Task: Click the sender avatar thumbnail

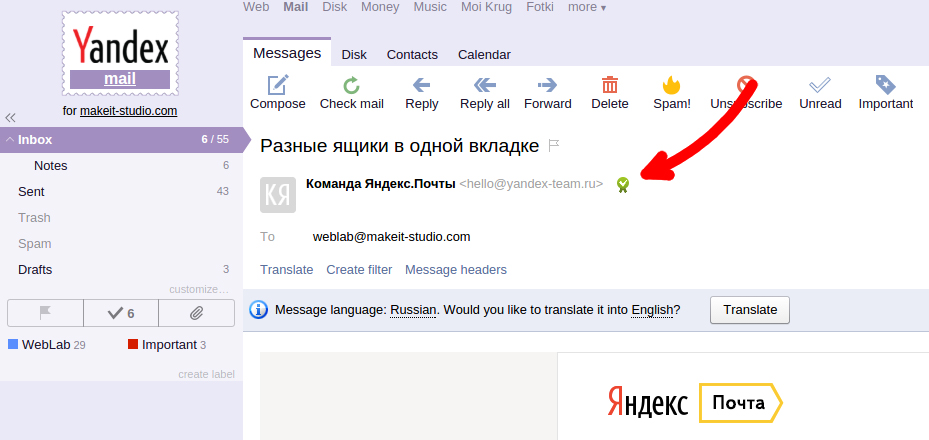Action: click(x=278, y=195)
